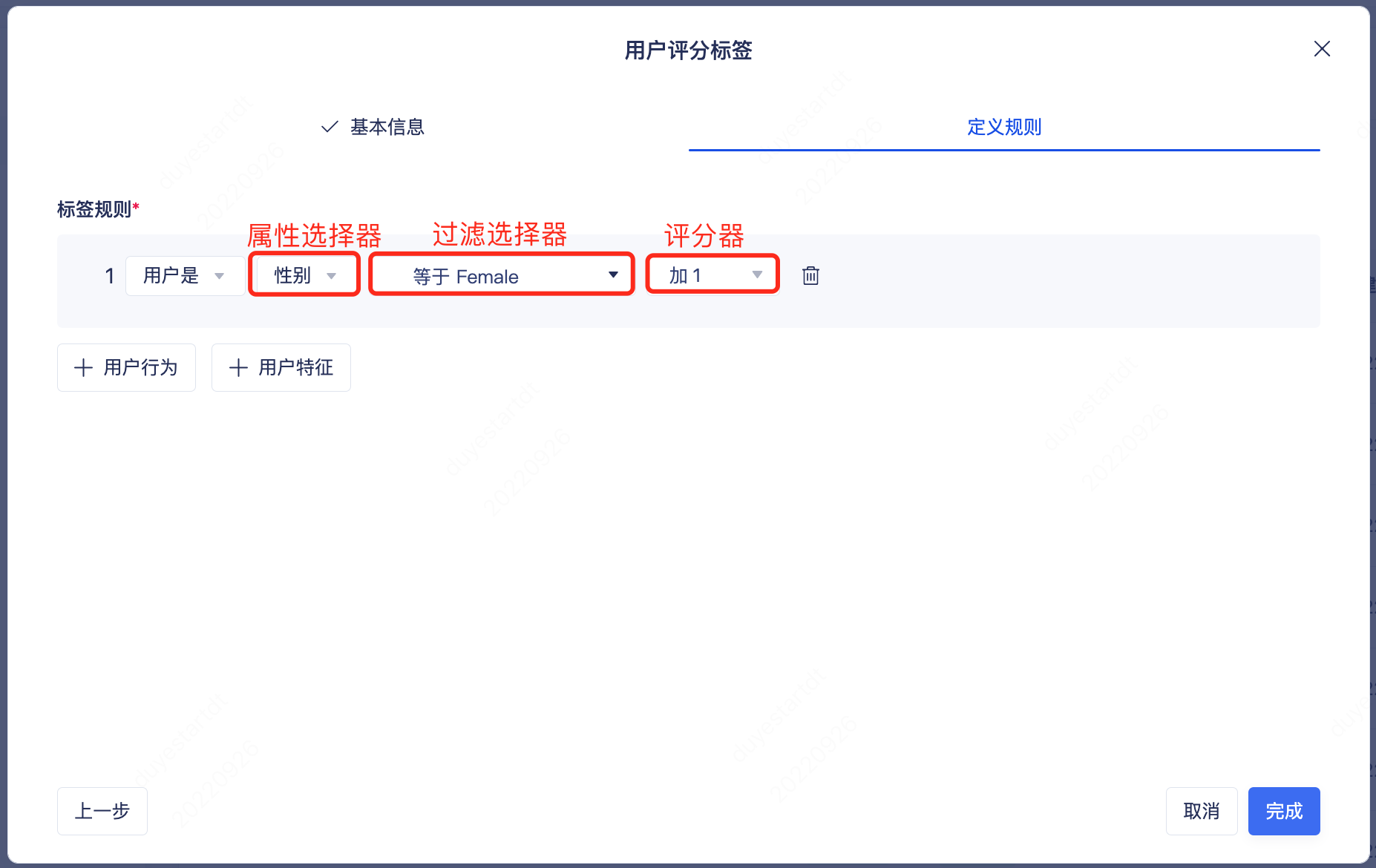Click the 取消 button

[x=1202, y=811]
